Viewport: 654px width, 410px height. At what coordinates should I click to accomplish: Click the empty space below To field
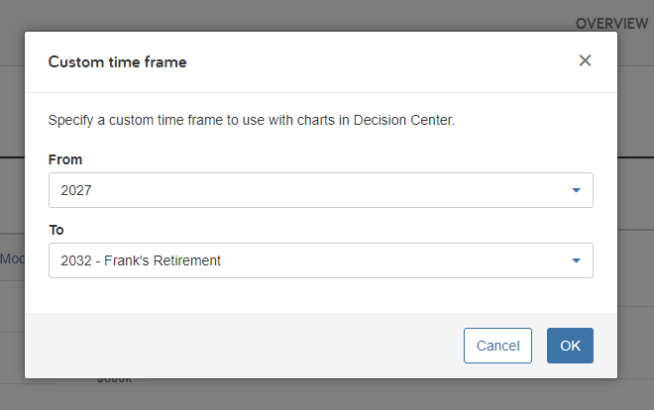click(x=321, y=295)
